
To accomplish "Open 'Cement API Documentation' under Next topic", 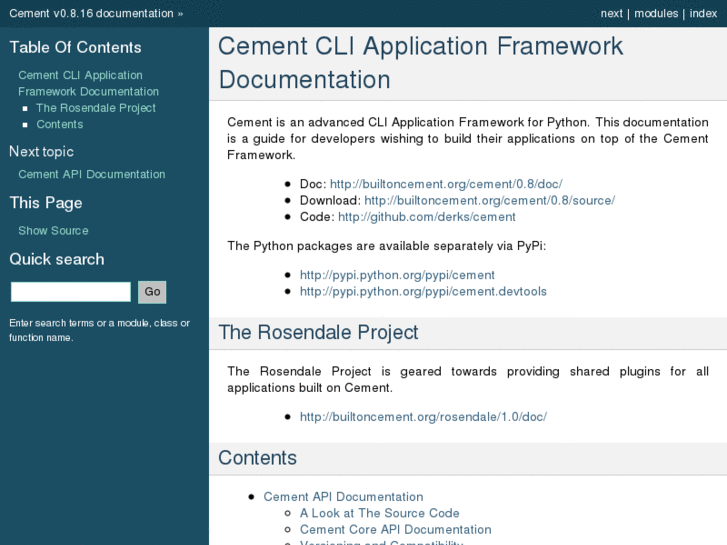I will click(x=92, y=174).
